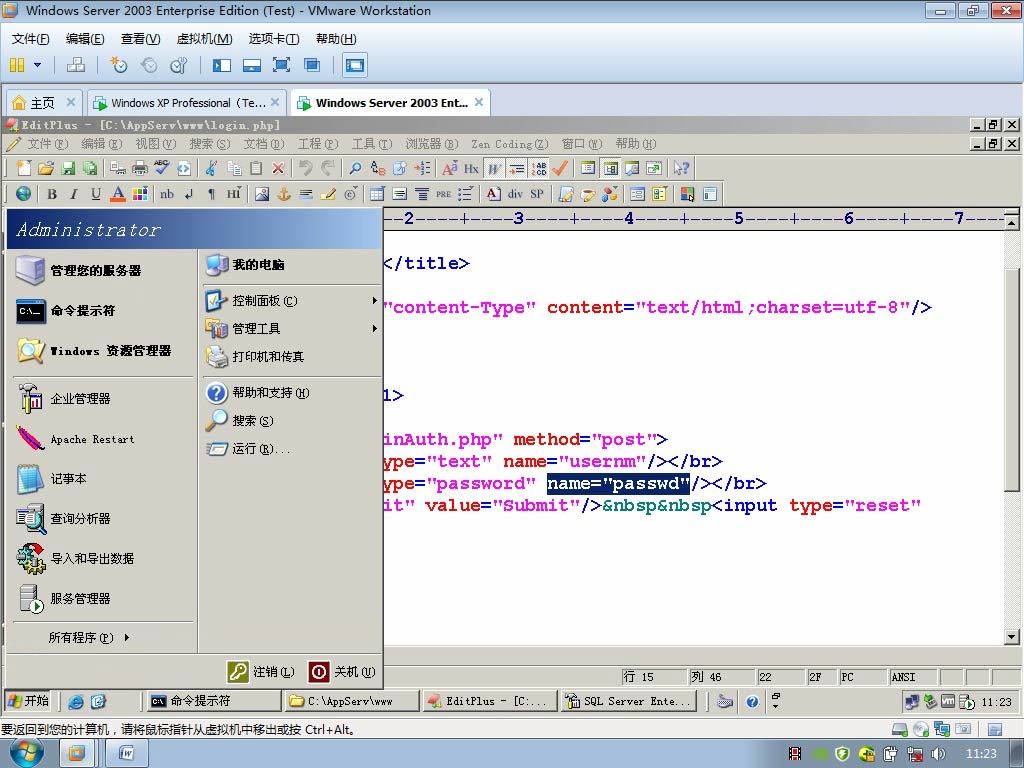
Task: Expand 控制面板(C) submenu in Start menu
Action: tap(293, 300)
